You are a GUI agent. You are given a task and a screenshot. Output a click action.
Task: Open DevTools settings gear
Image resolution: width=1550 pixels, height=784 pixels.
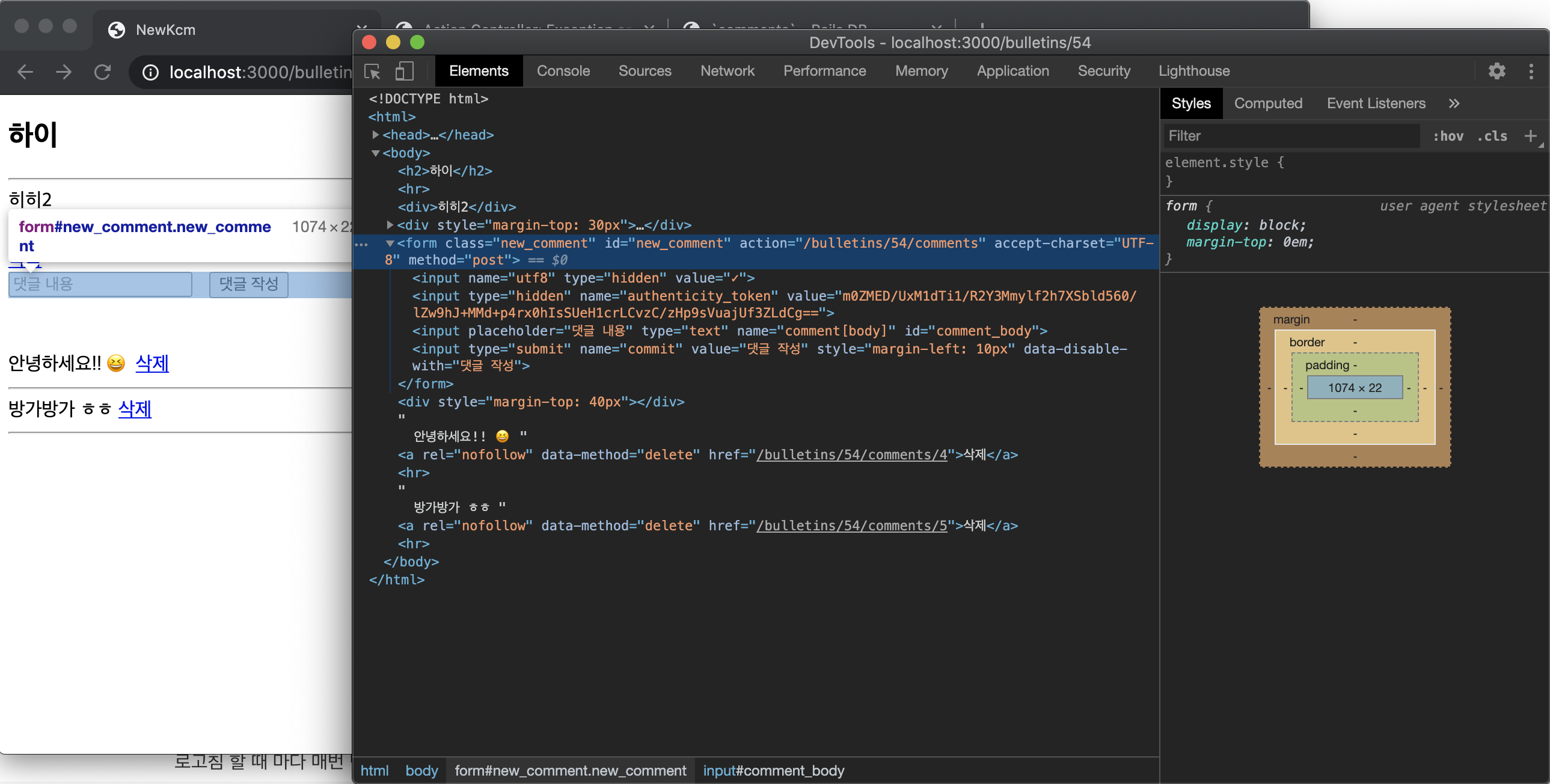click(x=1496, y=71)
